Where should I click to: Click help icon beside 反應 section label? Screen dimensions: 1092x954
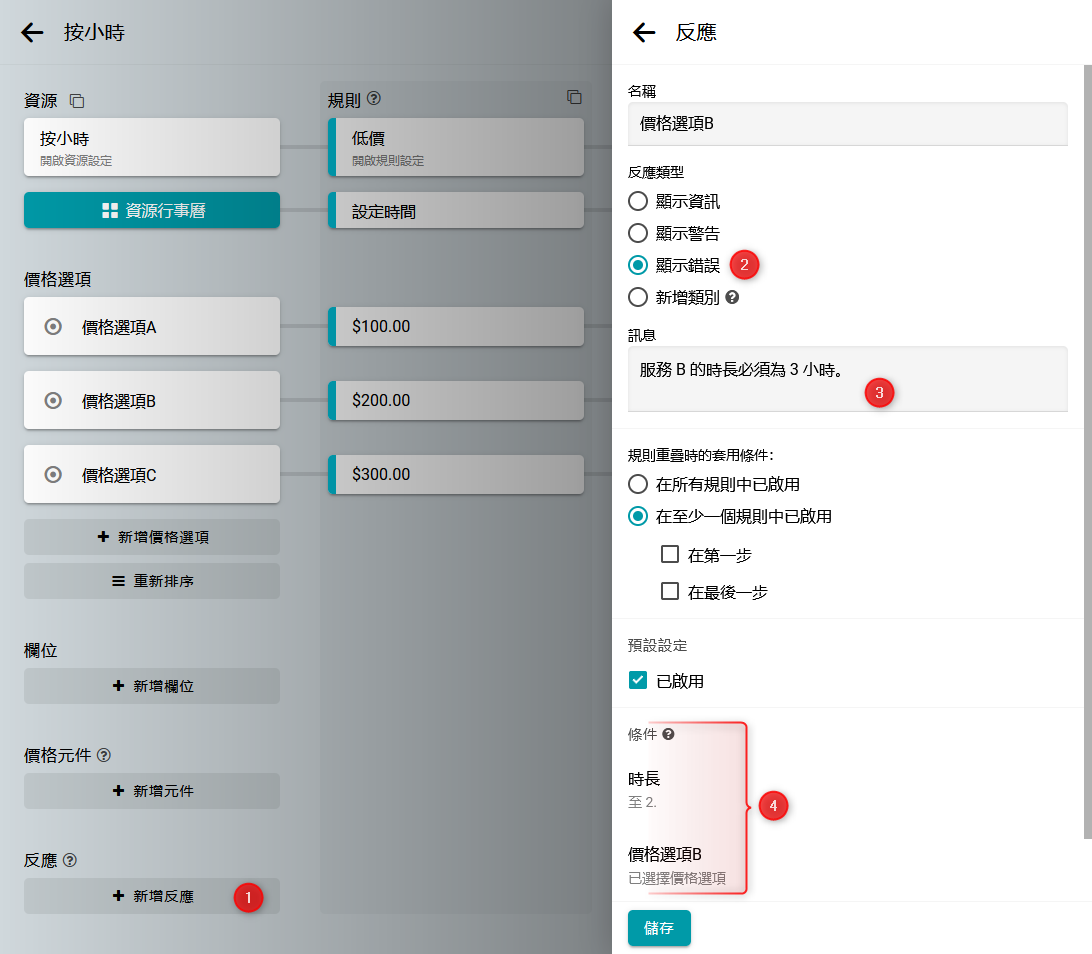tap(70, 860)
